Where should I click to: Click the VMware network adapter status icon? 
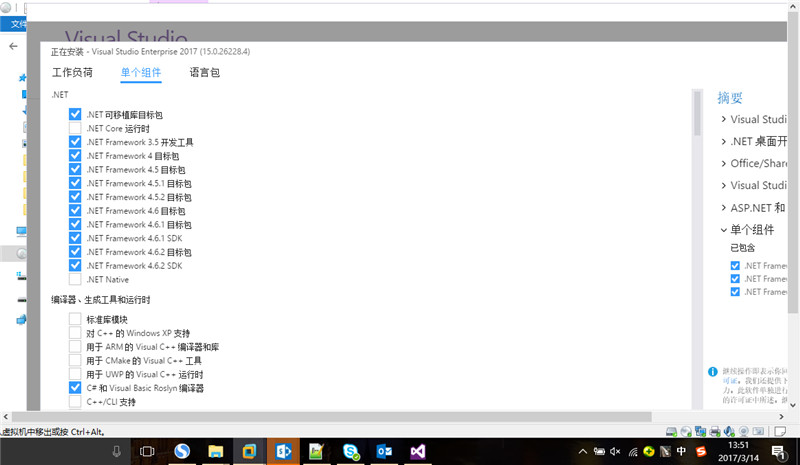pyautogui.click(x=701, y=431)
